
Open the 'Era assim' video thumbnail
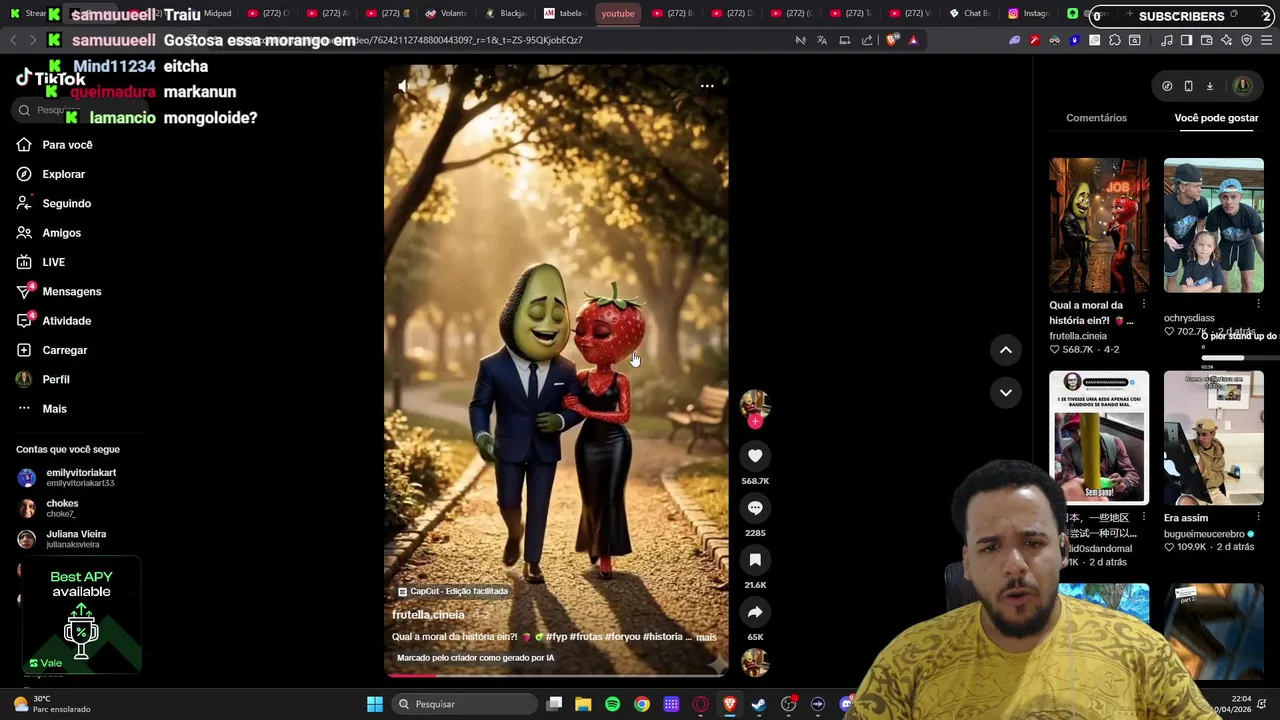click(1213, 438)
